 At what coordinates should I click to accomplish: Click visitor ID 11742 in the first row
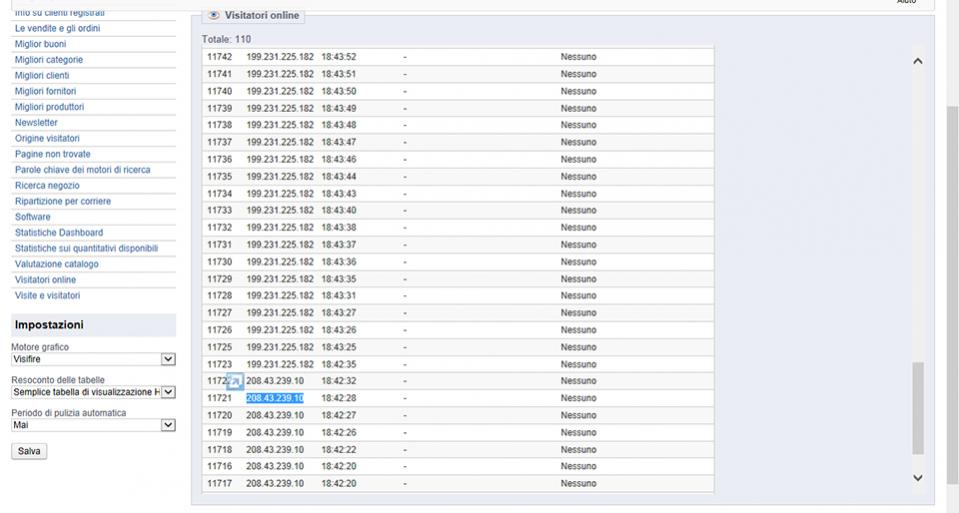[x=220, y=57]
